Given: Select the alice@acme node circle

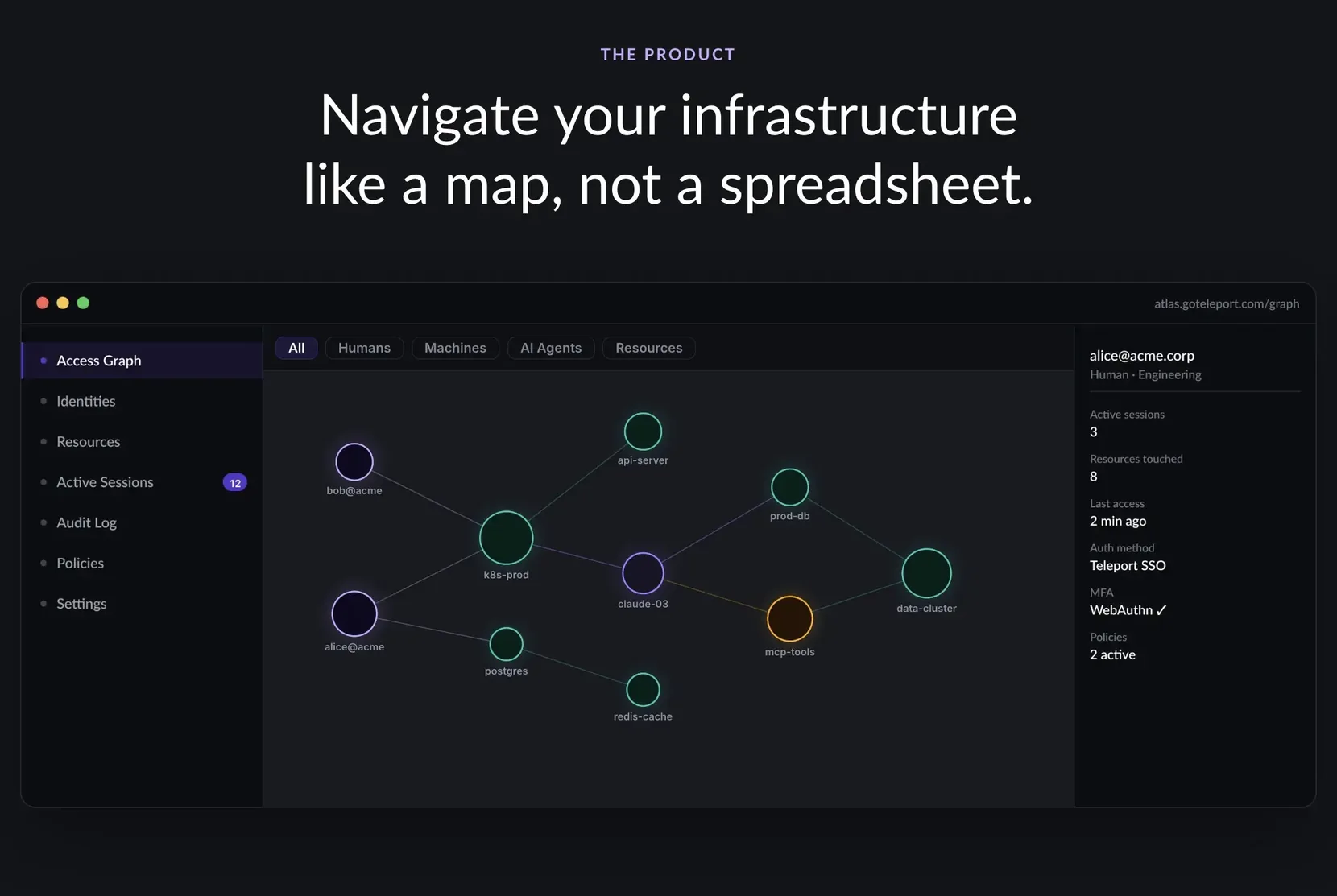Looking at the screenshot, I should 354,613.
